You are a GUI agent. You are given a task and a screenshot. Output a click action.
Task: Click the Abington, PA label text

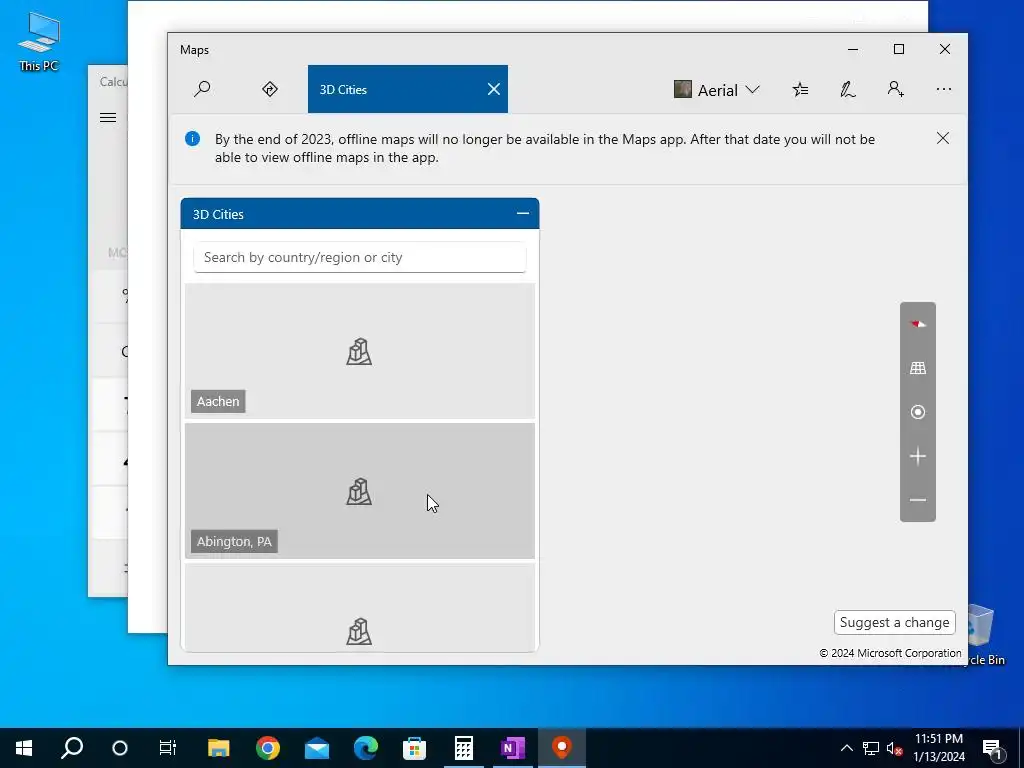(234, 541)
